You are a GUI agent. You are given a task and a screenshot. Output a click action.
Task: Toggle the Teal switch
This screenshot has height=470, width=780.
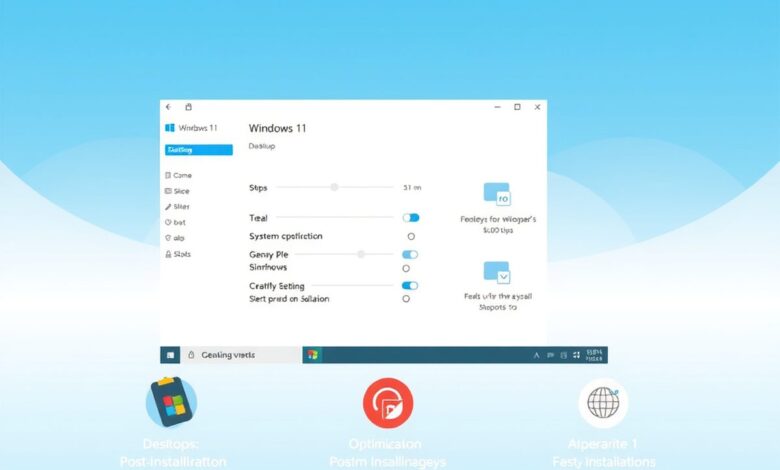pyautogui.click(x=411, y=218)
